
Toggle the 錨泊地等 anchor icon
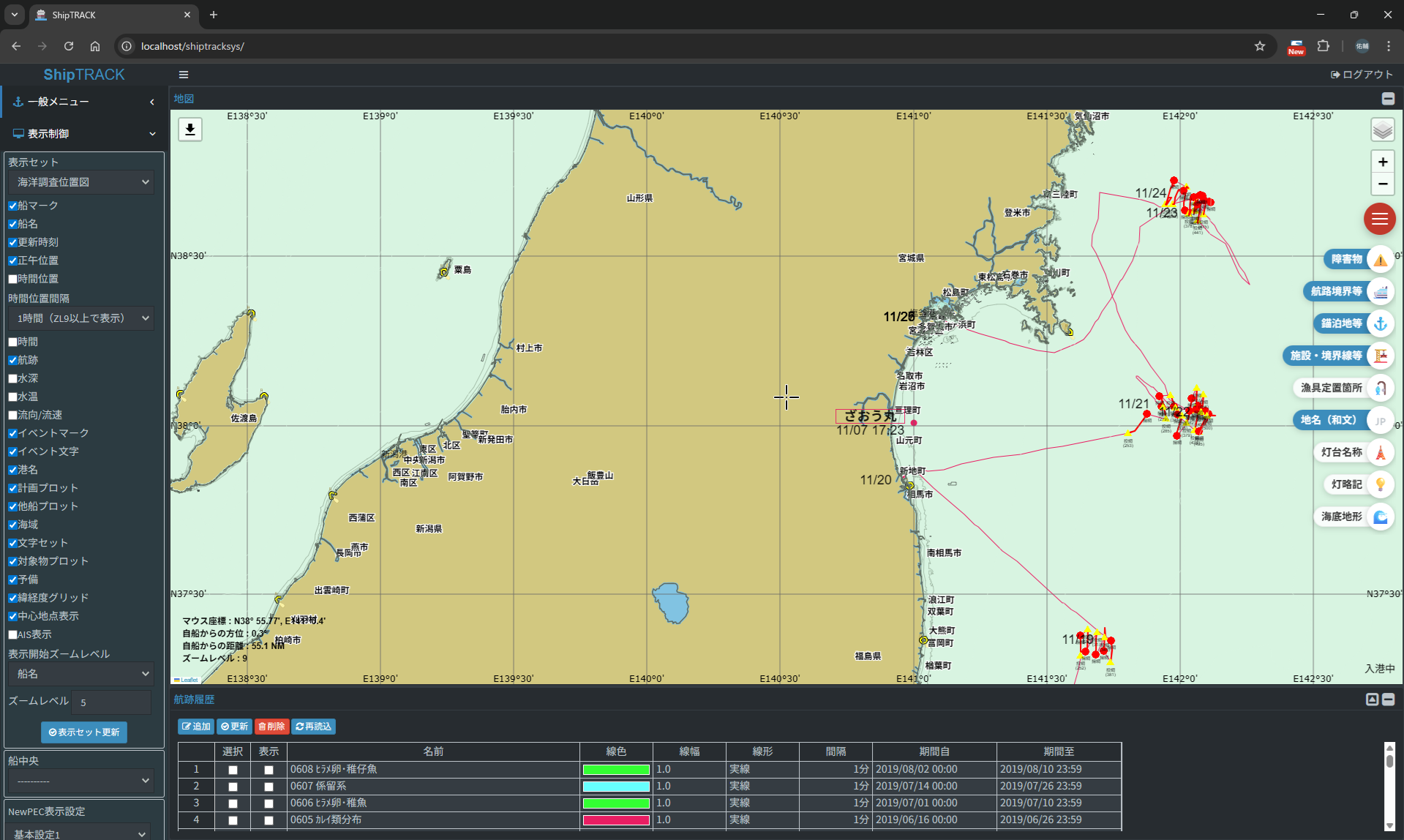coord(1380,323)
